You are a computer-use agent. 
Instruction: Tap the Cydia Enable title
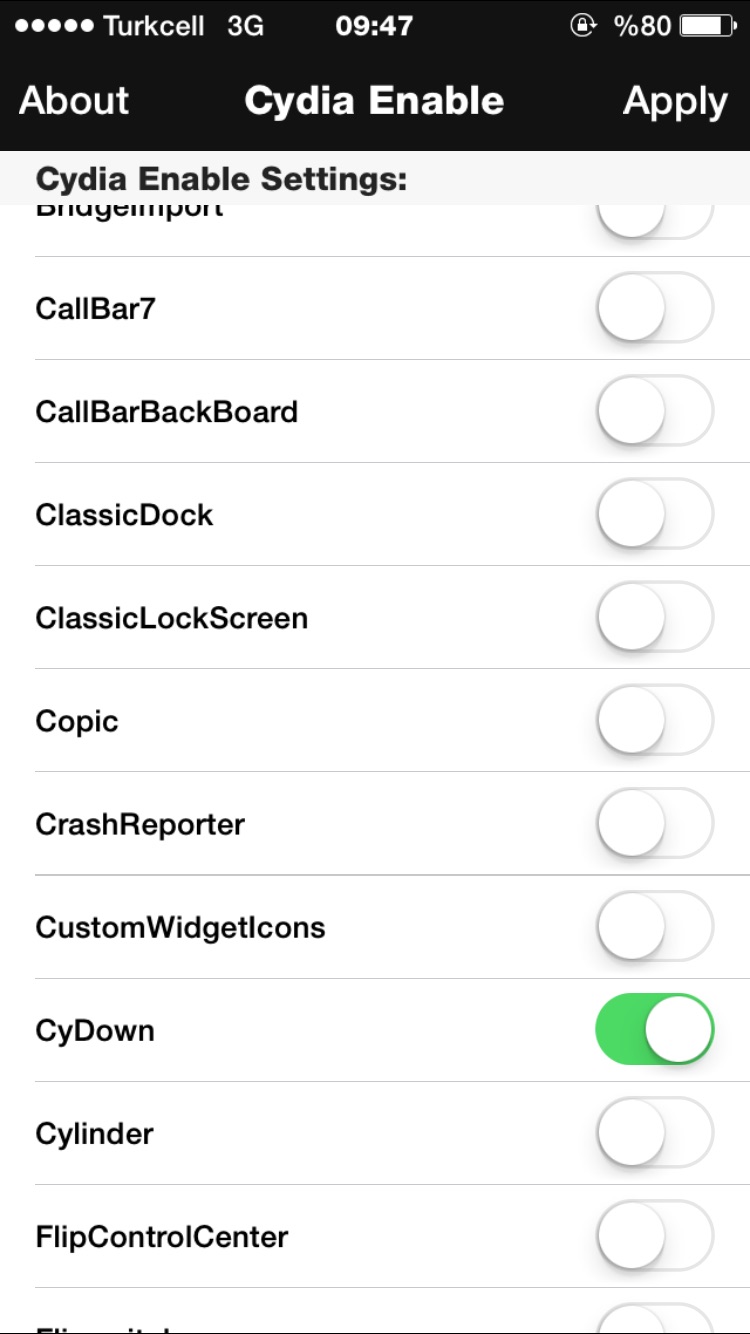(x=374, y=101)
